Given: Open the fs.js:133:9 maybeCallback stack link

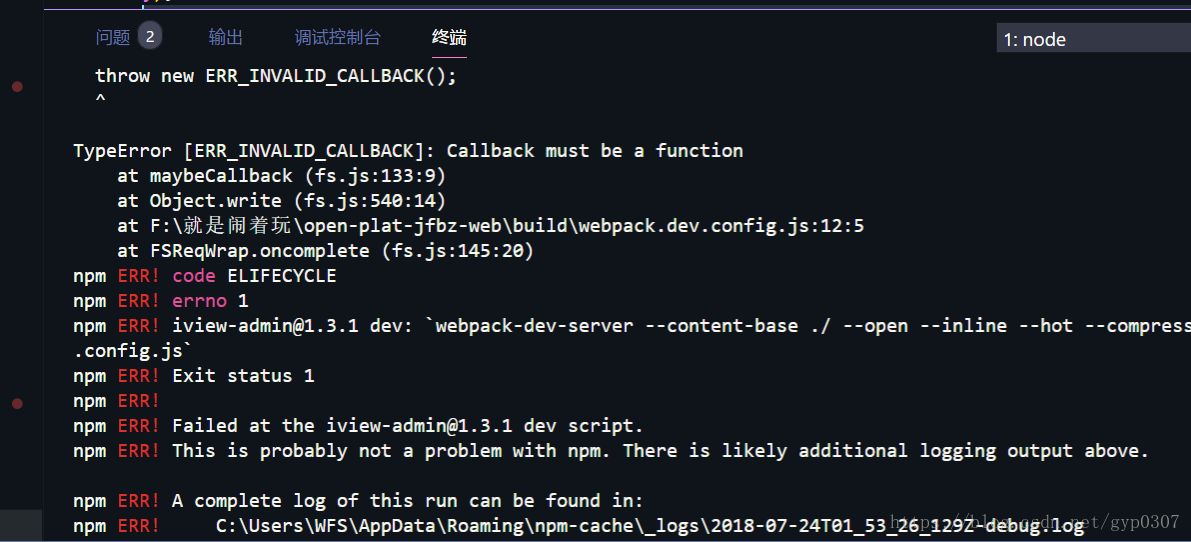Looking at the screenshot, I should [370, 176].
